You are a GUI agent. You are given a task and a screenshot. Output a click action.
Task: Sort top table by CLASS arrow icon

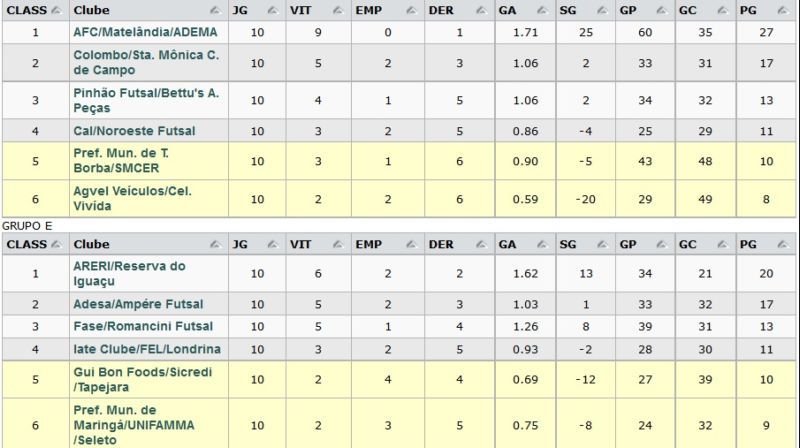coord(56,10)
